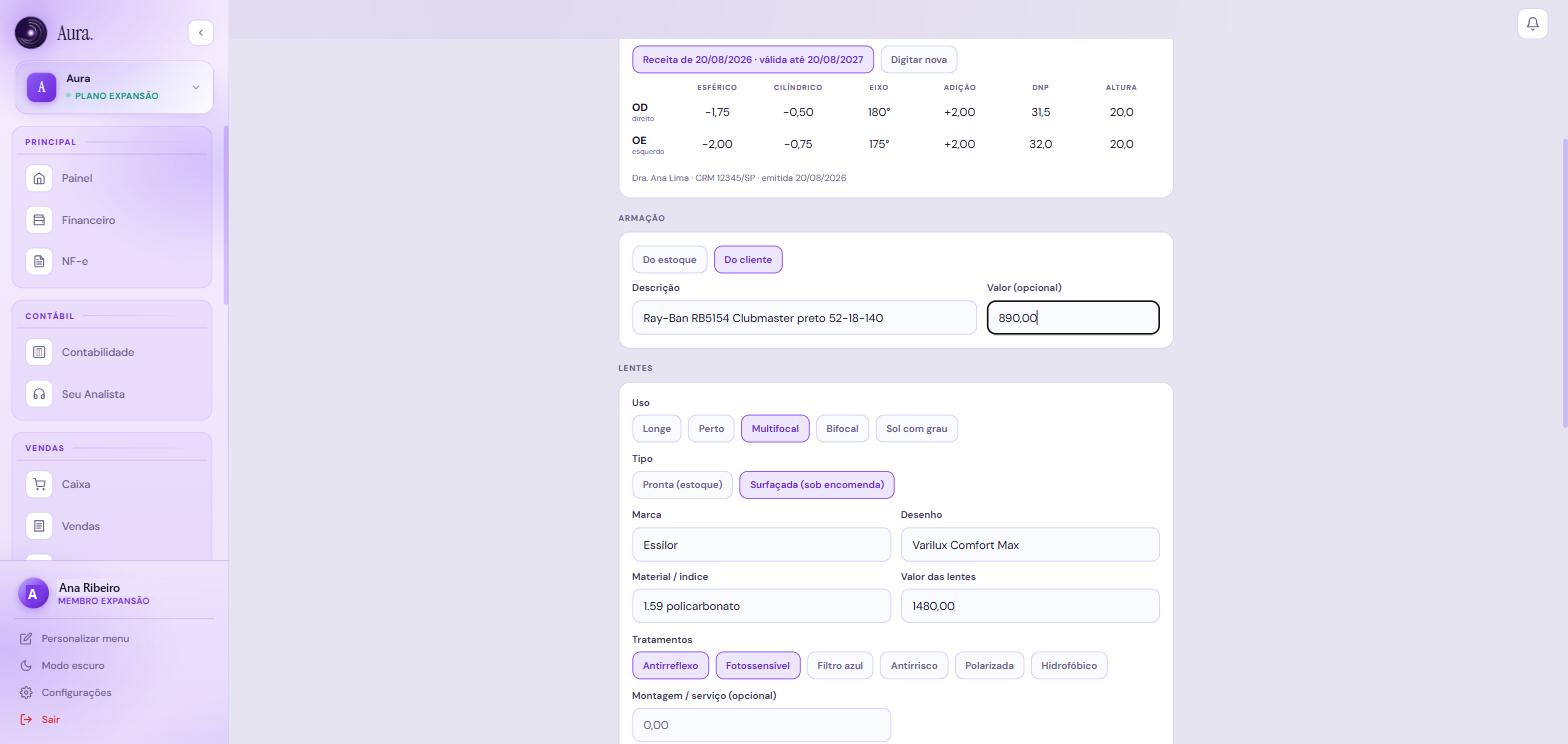This screenshot has height=744, width=1568.
Task: Click the Material / índice field
Action: pyautogui.click(x=761, y=606)
